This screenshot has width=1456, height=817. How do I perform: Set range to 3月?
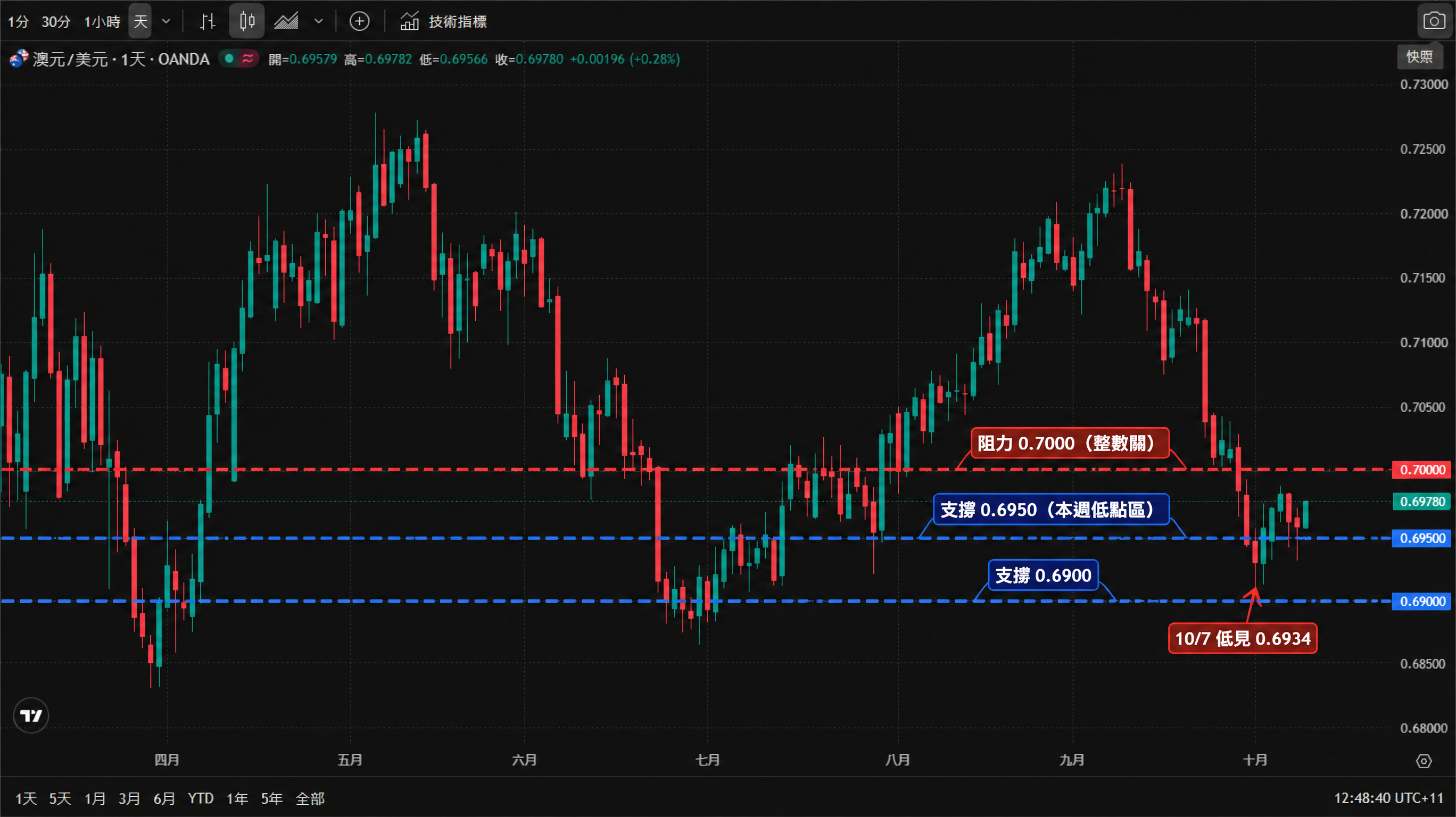pos(129,798)
